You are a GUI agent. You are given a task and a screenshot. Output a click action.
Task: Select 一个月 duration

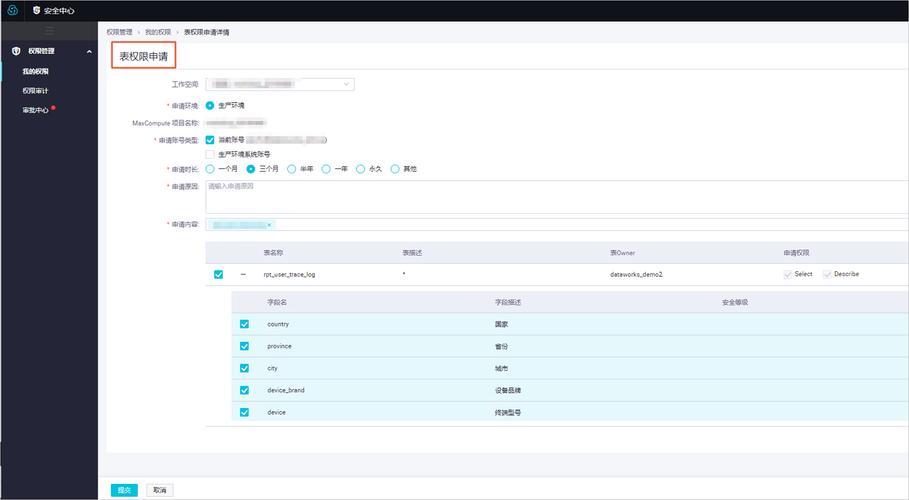click(210, 169)
